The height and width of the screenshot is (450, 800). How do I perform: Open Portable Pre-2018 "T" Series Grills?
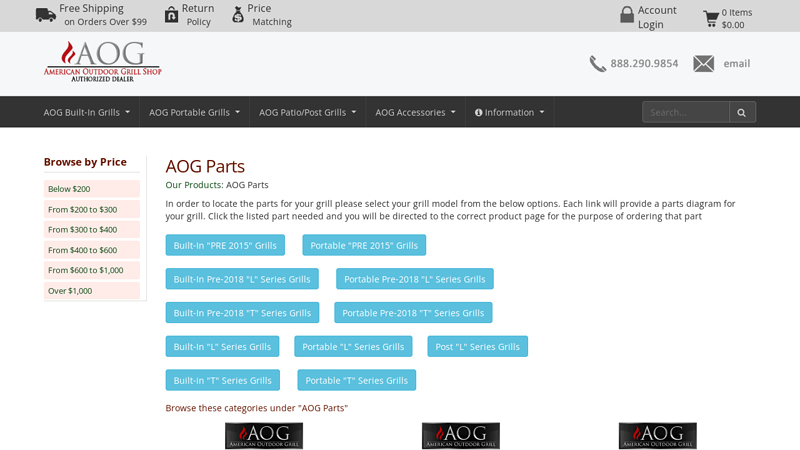pyautogui.click(x=413, y=313)
